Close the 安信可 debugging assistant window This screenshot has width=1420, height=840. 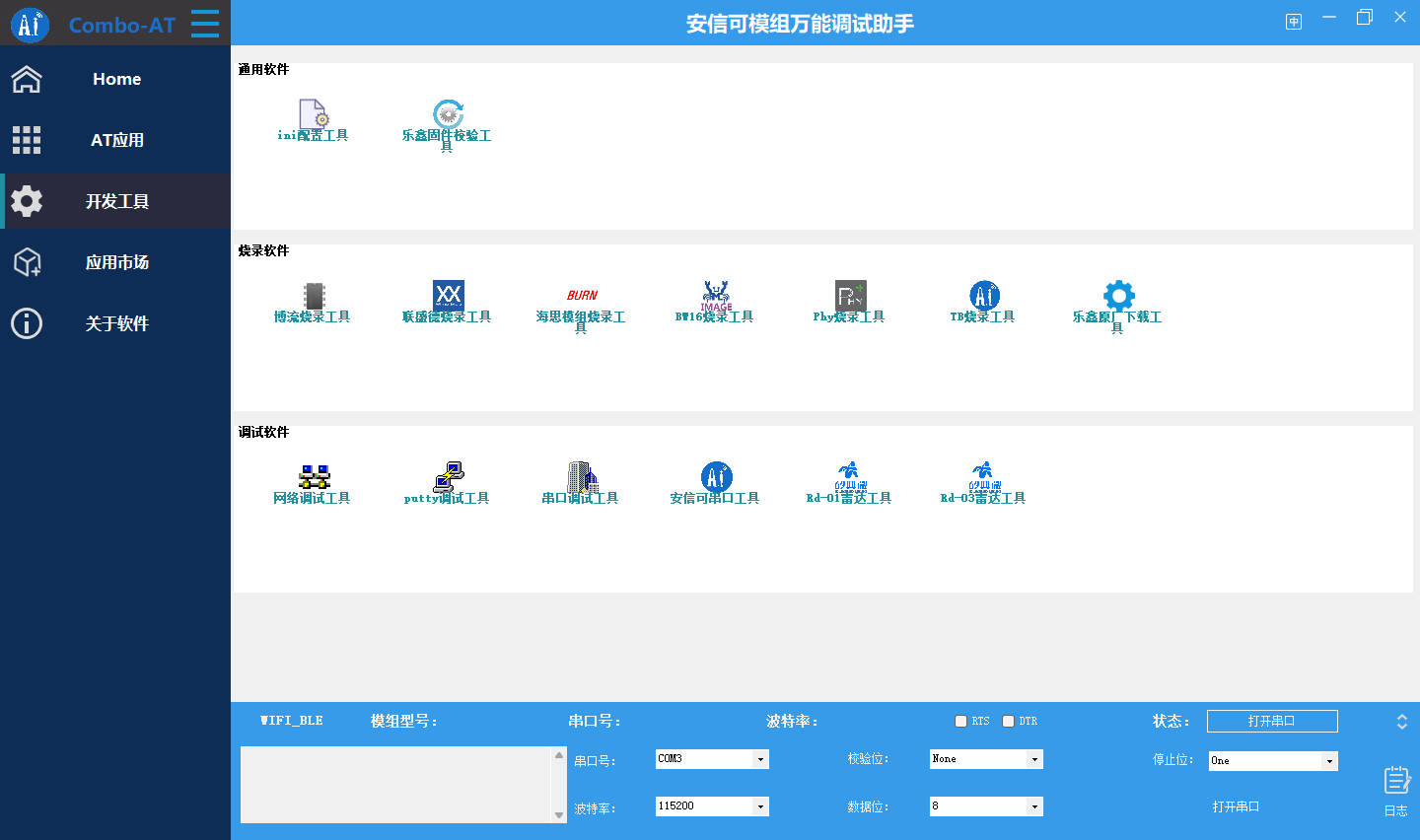[1400, 18]
